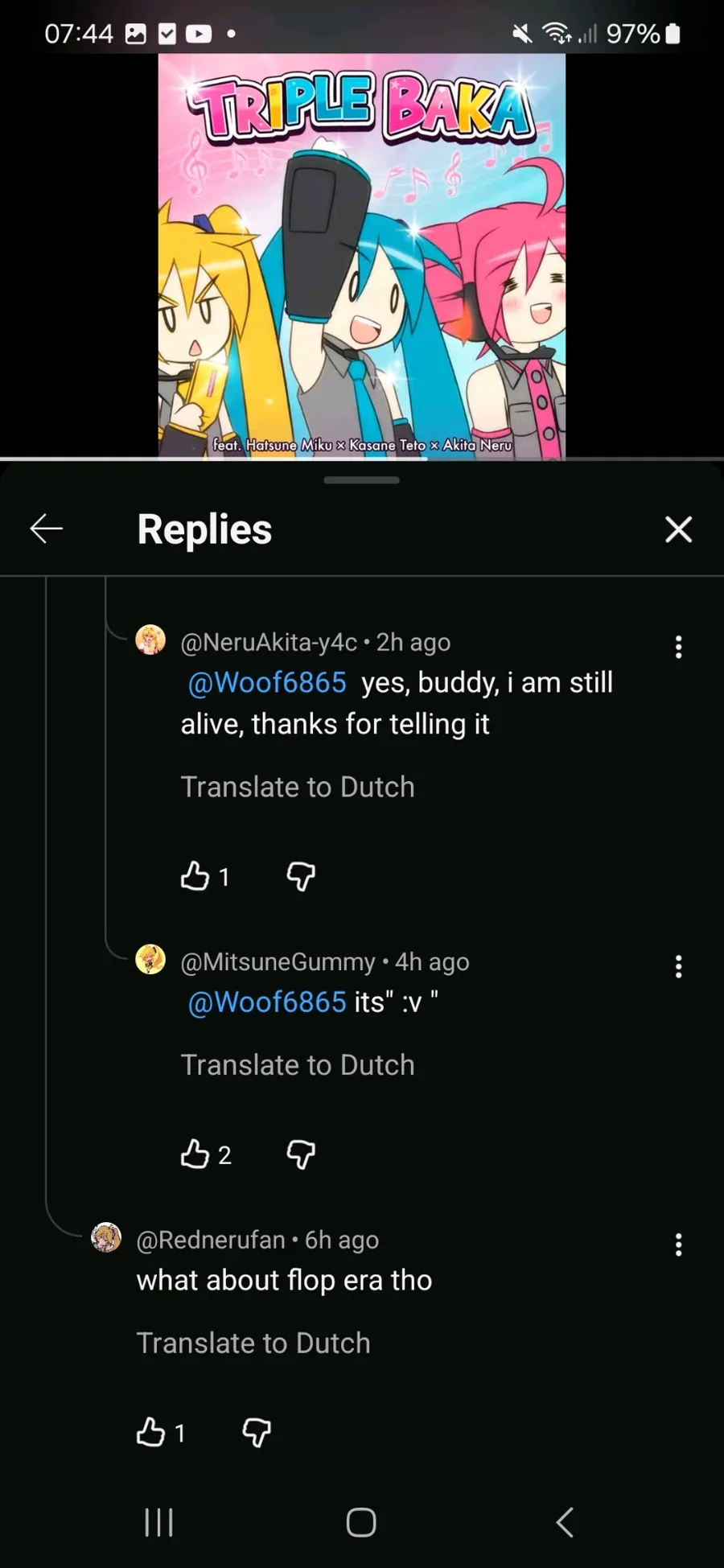Translate the 'still alive' reply to Dutch

point(298,787)
